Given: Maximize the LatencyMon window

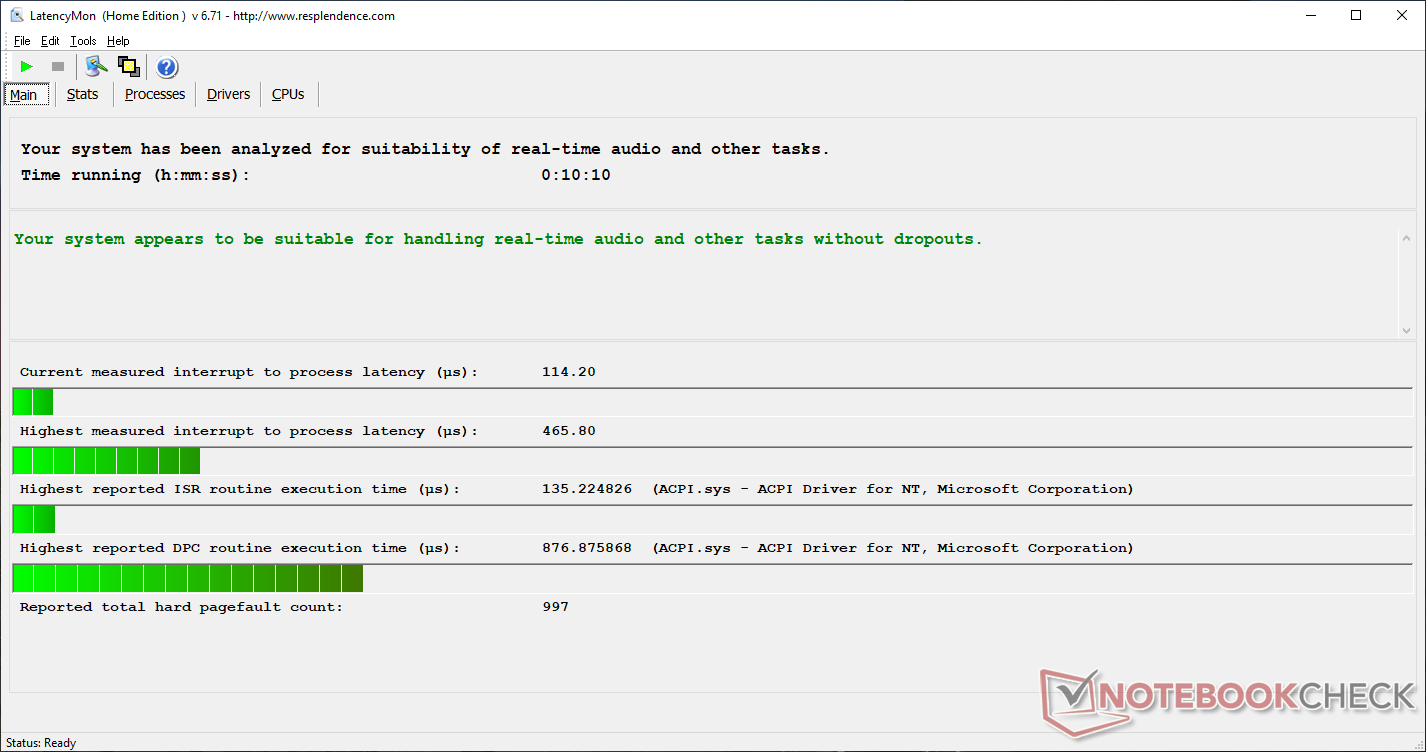Looking at the screenshot, I should click(x=1356, y=15).
